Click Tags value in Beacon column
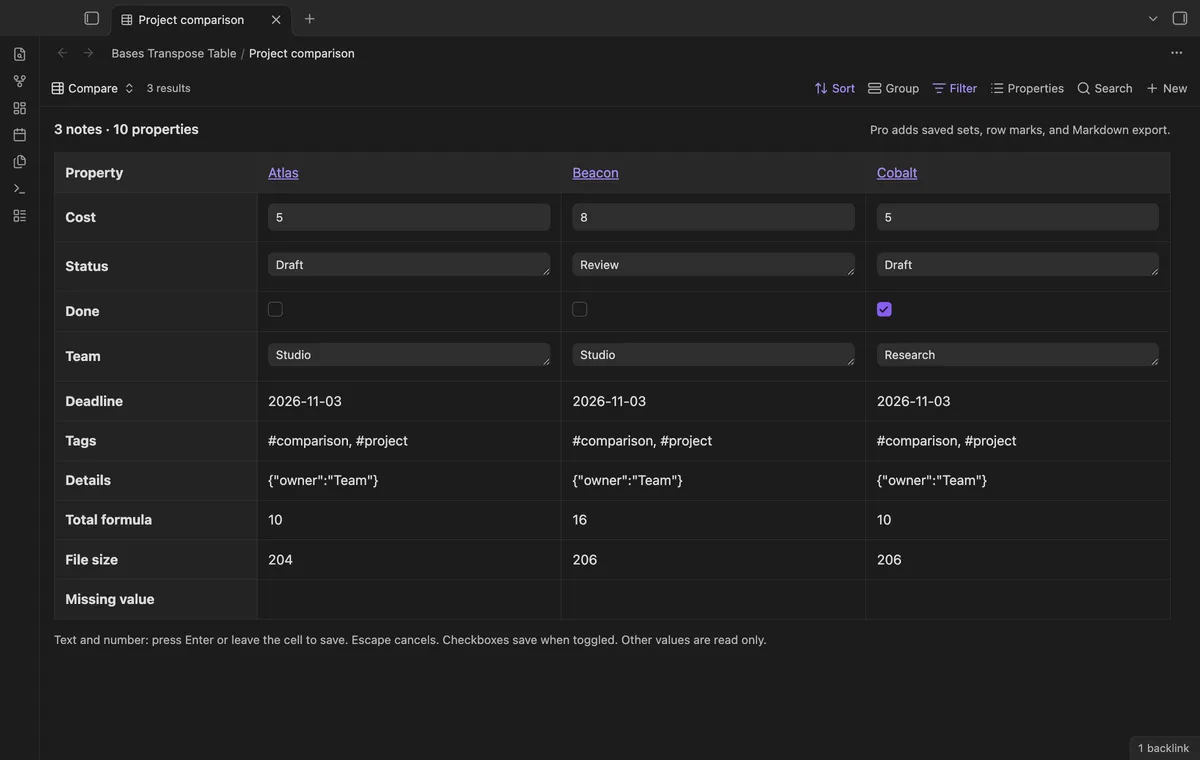Screen dimensions: 1200x760 (643, 441)
